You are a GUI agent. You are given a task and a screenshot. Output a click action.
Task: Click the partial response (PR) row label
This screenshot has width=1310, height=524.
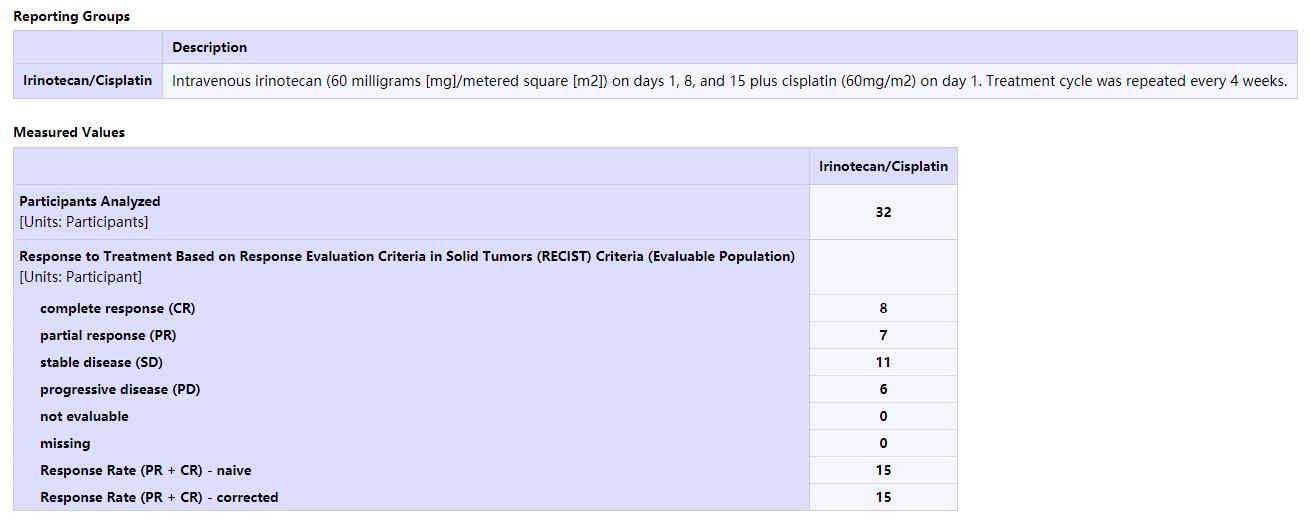coord(108,335)
